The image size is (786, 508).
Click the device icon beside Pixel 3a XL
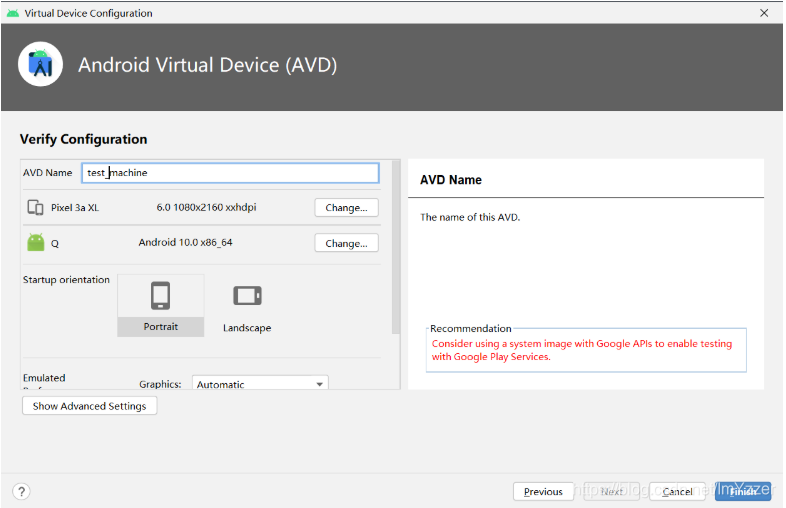click(x=35, y=207)
